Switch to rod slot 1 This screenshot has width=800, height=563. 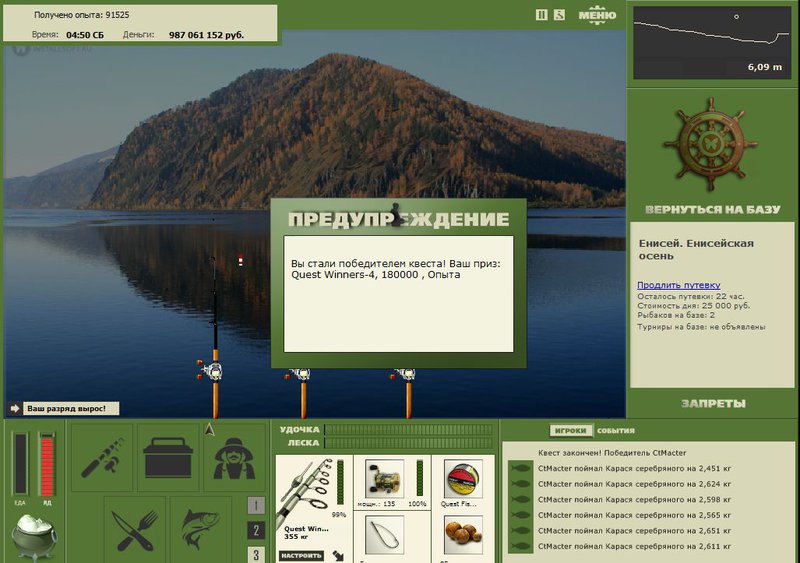(256, 506)
